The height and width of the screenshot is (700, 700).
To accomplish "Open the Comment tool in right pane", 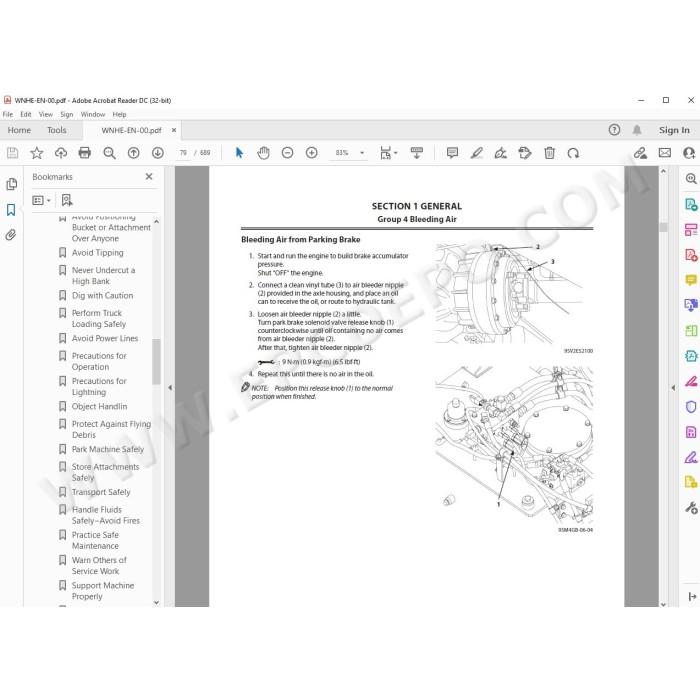I will point(691,280).
